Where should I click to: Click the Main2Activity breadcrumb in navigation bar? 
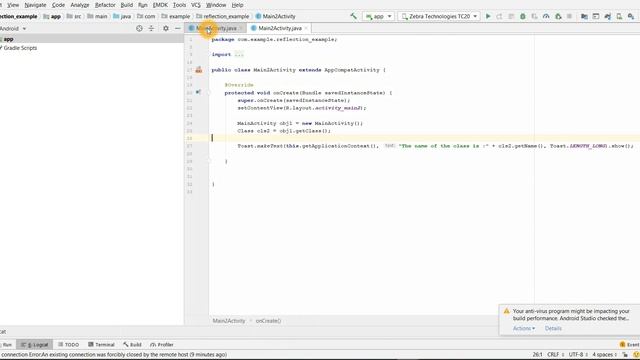point(276,16)
